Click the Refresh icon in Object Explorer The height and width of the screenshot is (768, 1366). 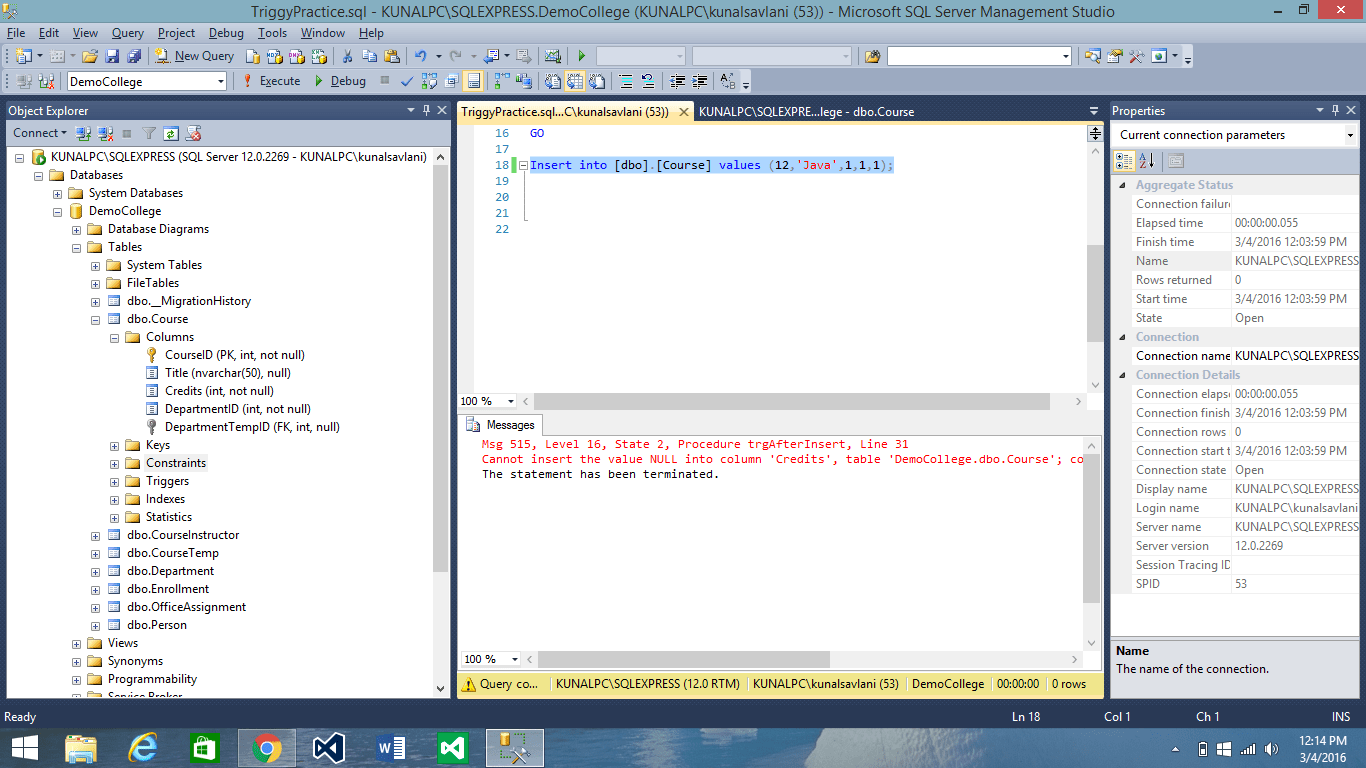tap(171, 133)
